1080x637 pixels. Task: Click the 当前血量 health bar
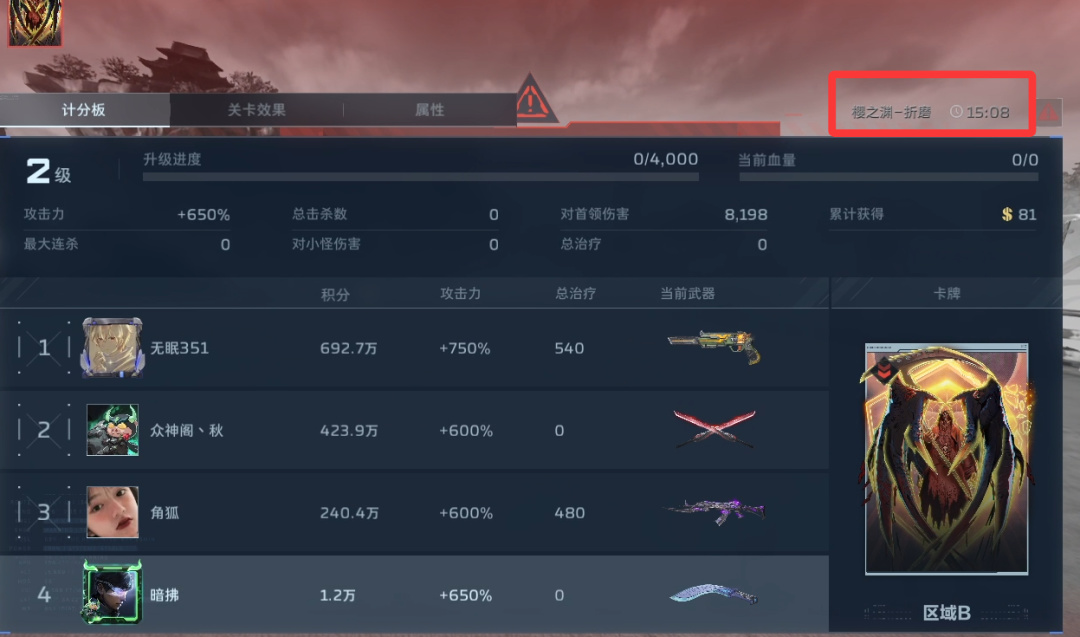(888, 177)
